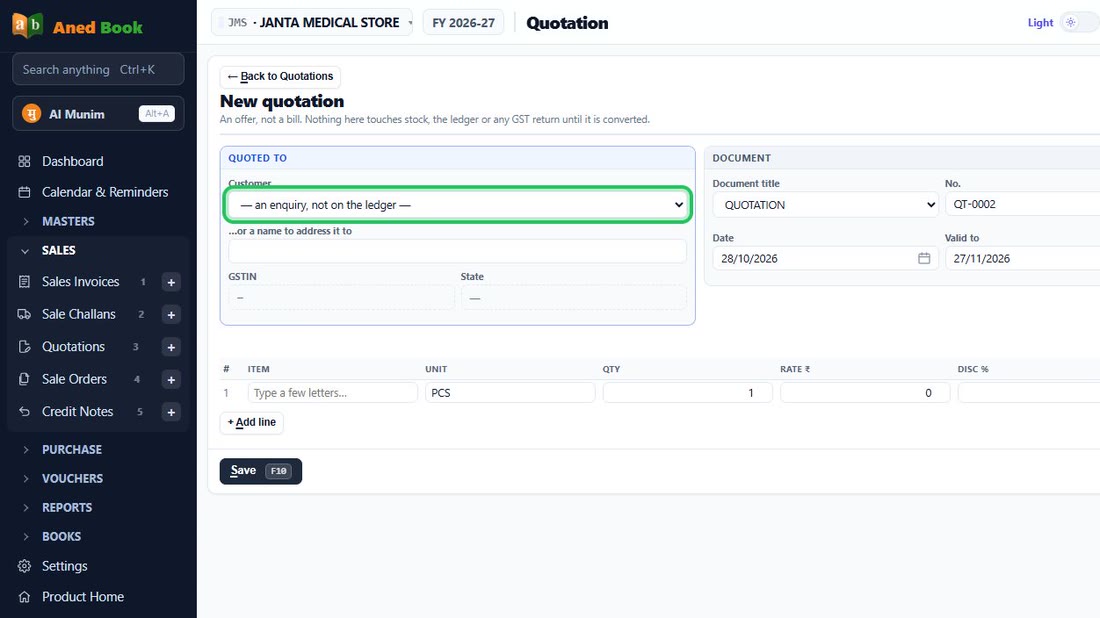Click the Quotations sidebar icon
This screenshot has width=1100, height=618.
25,347
